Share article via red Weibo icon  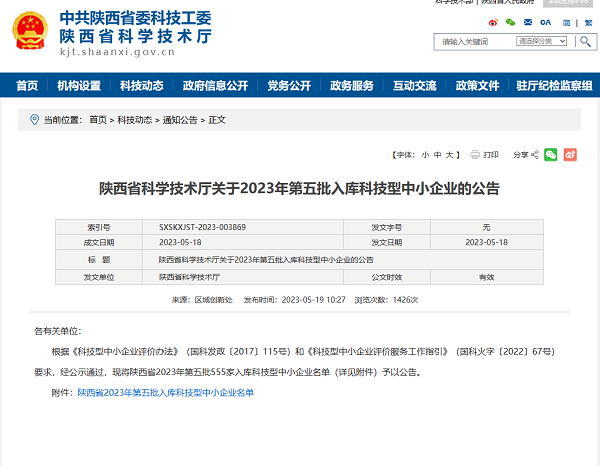click(x=570, y=155)
